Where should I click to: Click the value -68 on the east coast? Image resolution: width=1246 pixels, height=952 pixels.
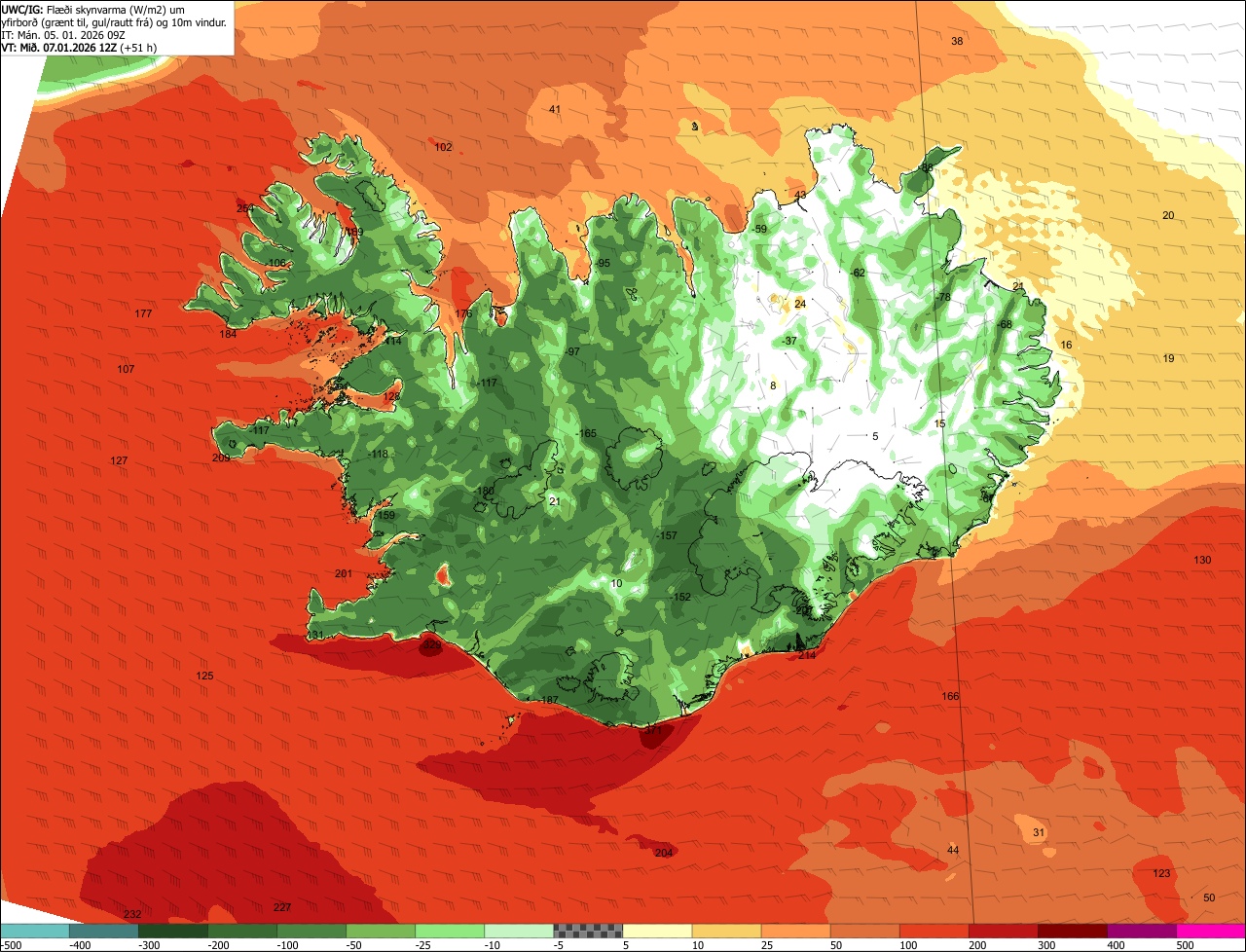point(1004,324)
